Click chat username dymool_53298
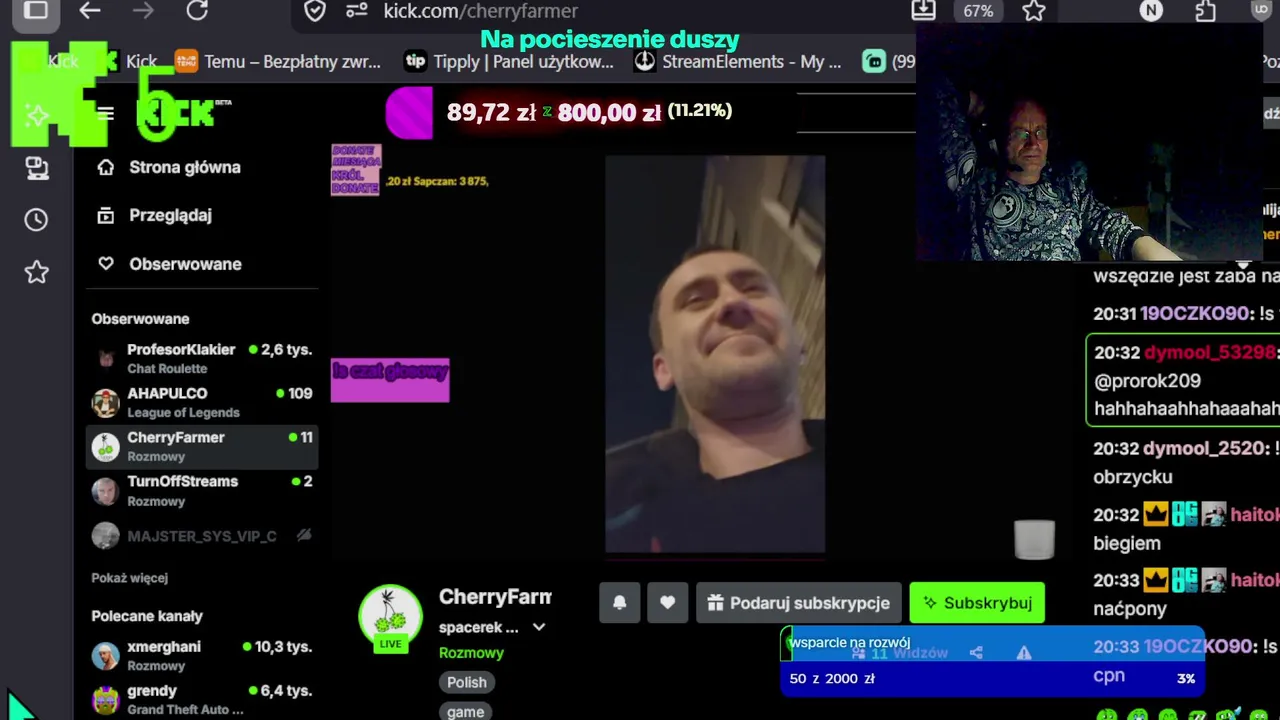Image resolution: width=1280 pixels, height=720 pixels. pyautogui.click(x=1210, y=353)
